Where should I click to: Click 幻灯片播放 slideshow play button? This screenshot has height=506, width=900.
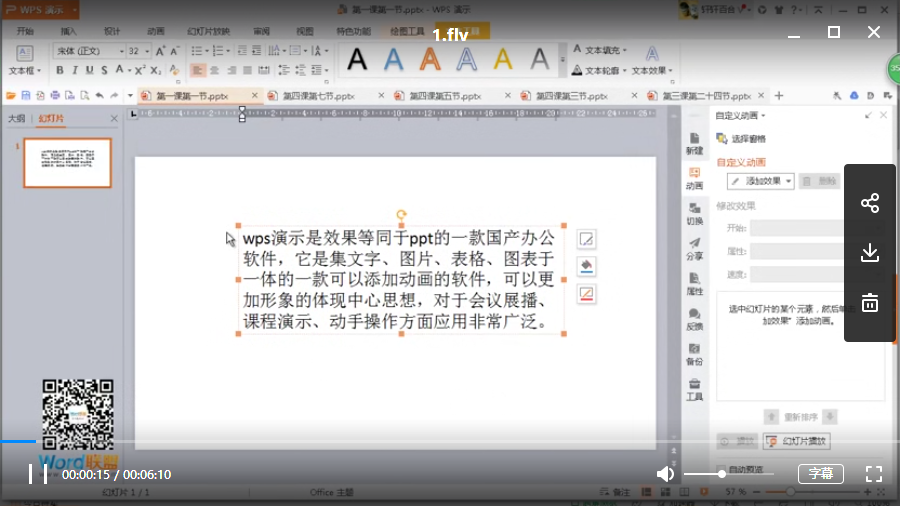point(797,441)
